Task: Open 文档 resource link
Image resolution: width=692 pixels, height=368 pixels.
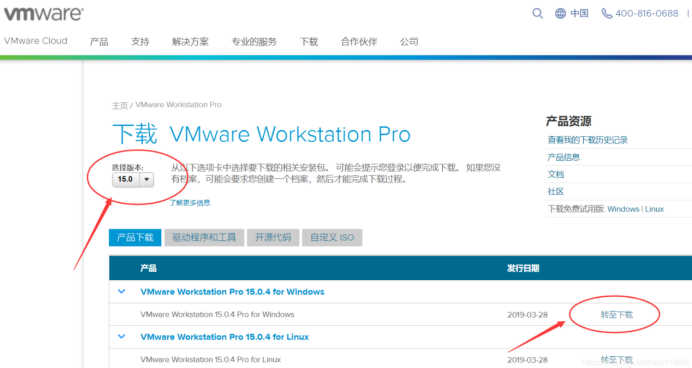Action: [x=556, y=174]
